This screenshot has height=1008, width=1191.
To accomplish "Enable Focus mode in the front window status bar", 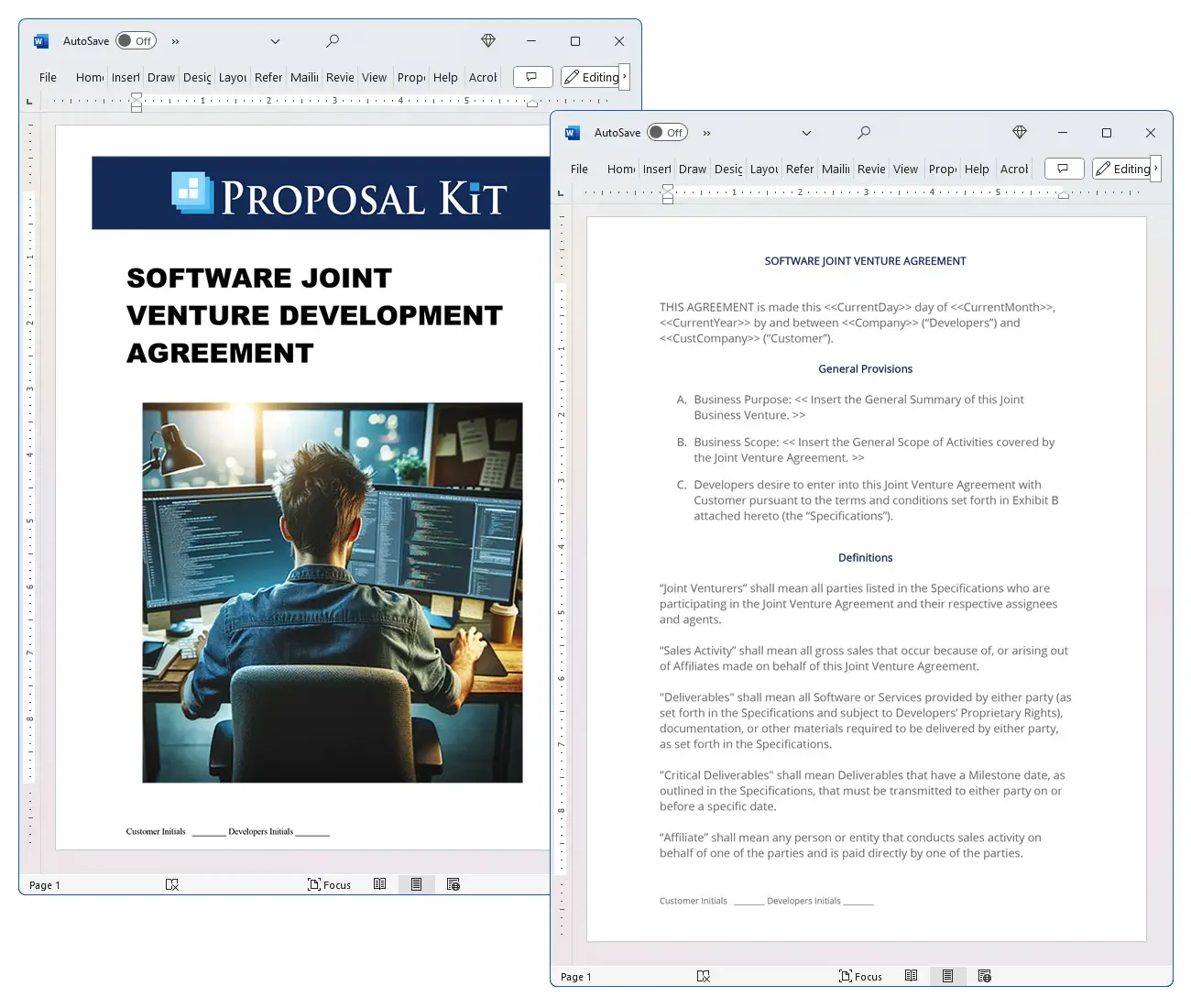I will [x=860, y=976].
